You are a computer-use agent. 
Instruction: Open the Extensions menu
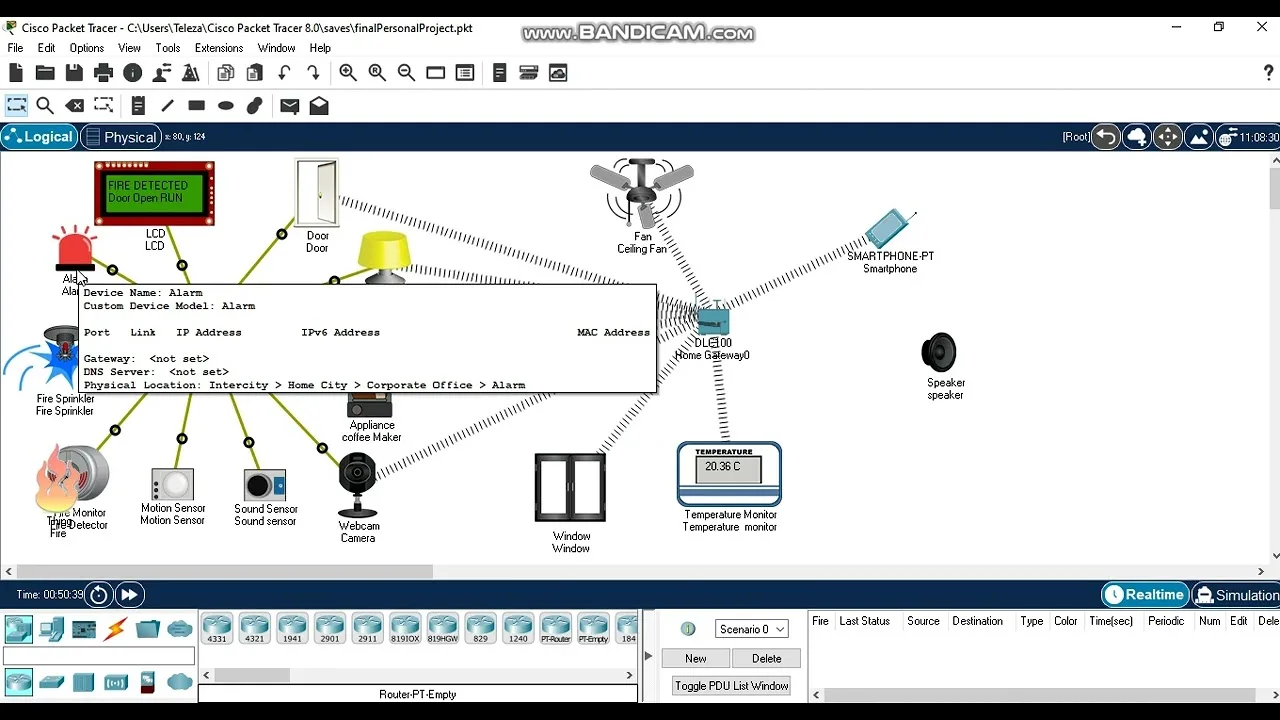(x=219, y=48)
